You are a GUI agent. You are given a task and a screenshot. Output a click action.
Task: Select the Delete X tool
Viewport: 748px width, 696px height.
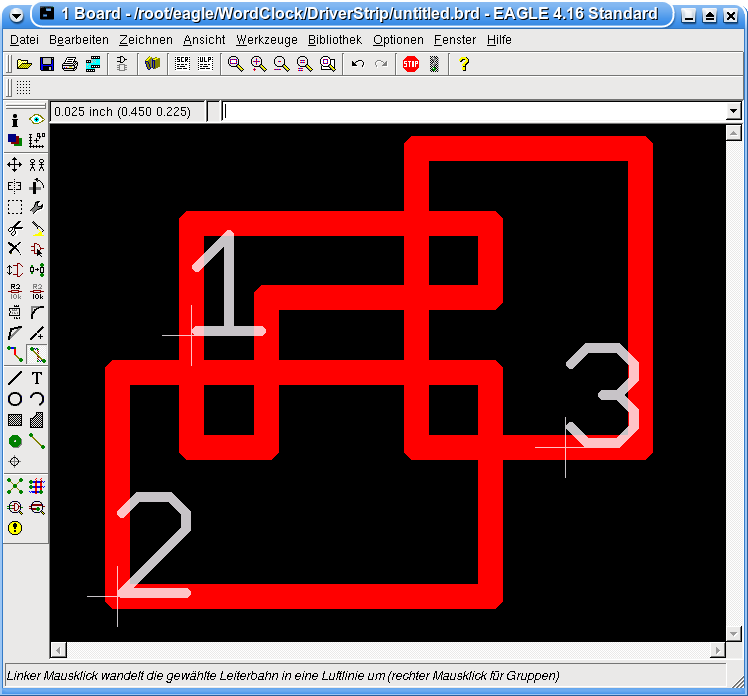tap(15, 249)
